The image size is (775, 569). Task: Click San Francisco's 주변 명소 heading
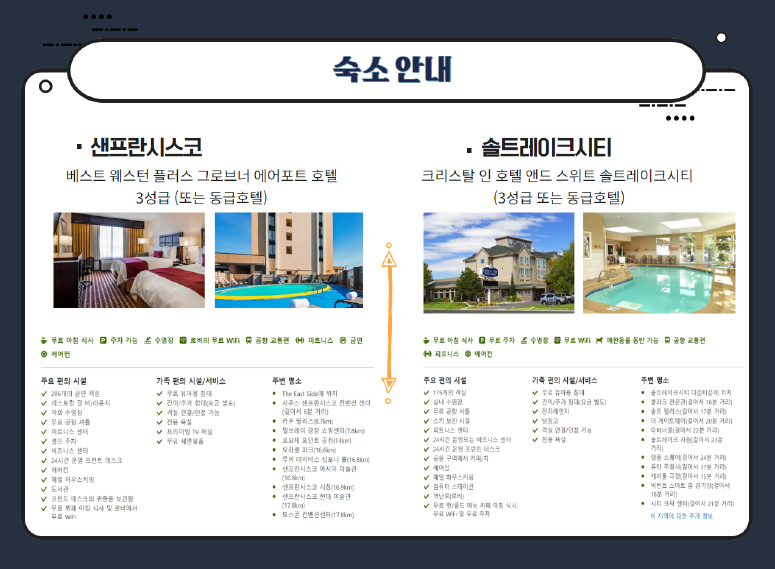tap(287, 381)
